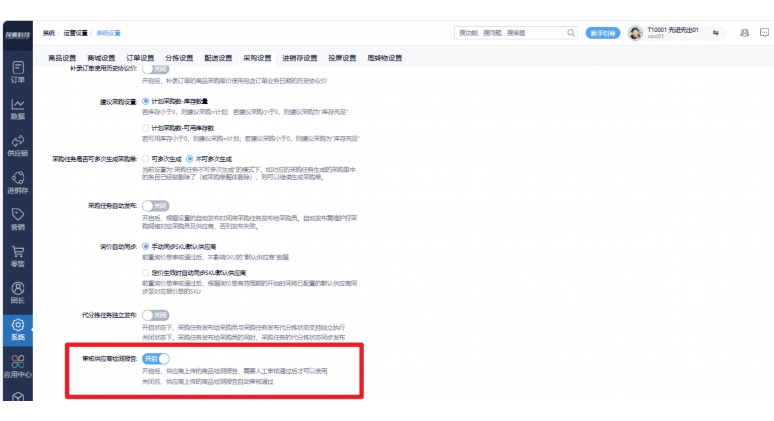Select 计划采购数-库存数量 radio option

click(146, 101)
